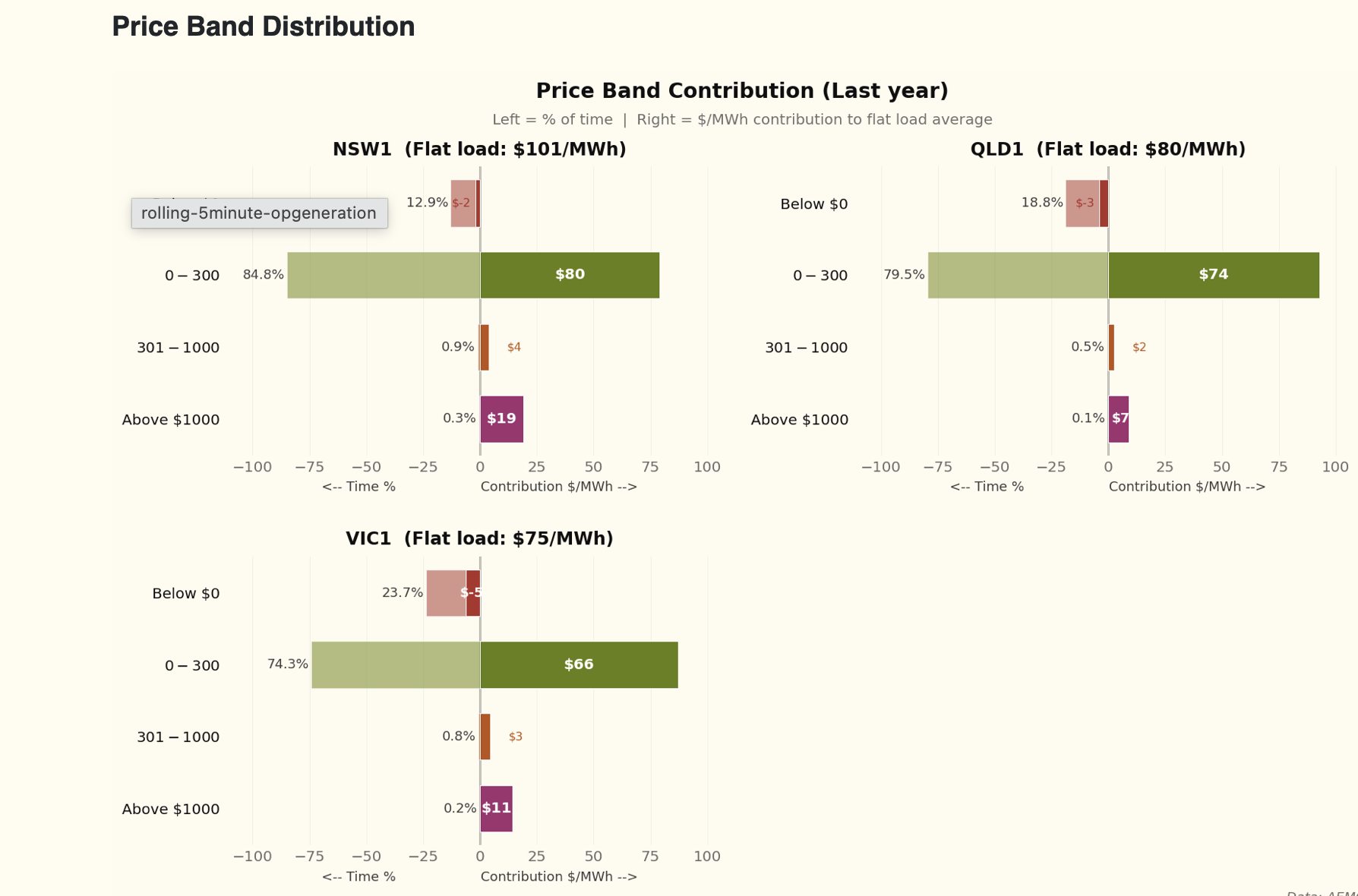Click the rolling-5minute-opgeneration tooltip
Screen dimensions: 1358x896
pyautogui.click(x=259, y=213)
